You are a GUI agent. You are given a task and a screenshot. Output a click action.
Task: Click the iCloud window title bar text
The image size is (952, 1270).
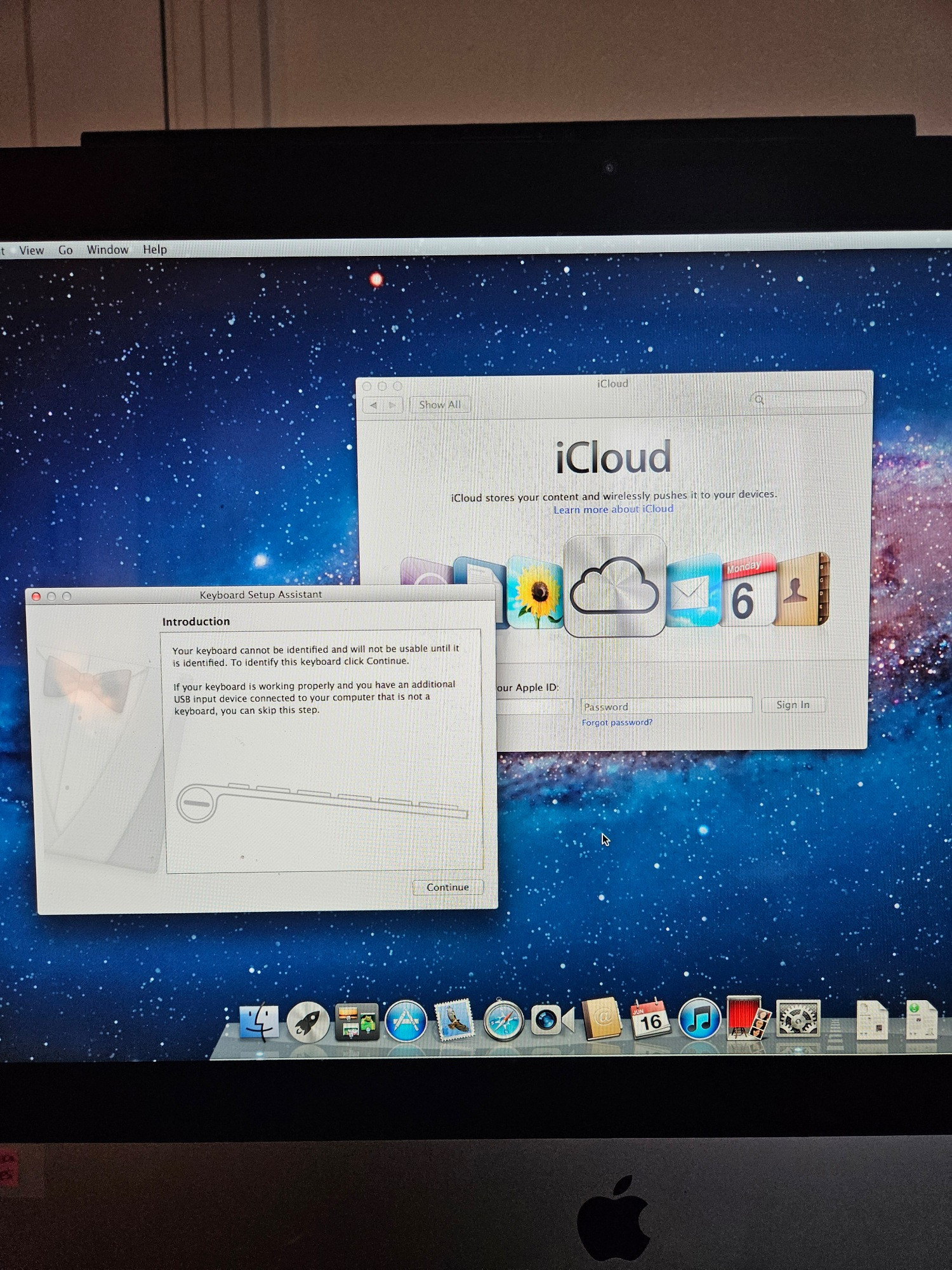click(612, 384)
